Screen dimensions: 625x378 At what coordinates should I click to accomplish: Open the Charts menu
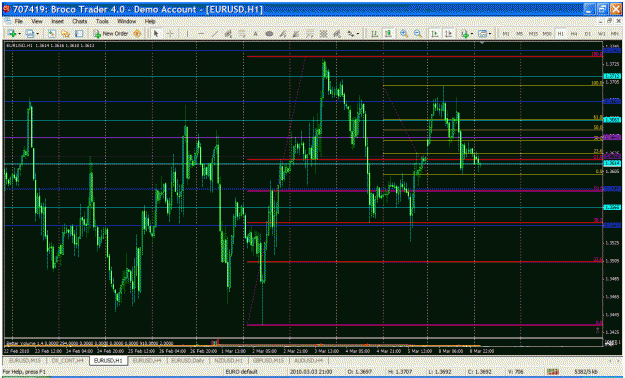[80, 21]
